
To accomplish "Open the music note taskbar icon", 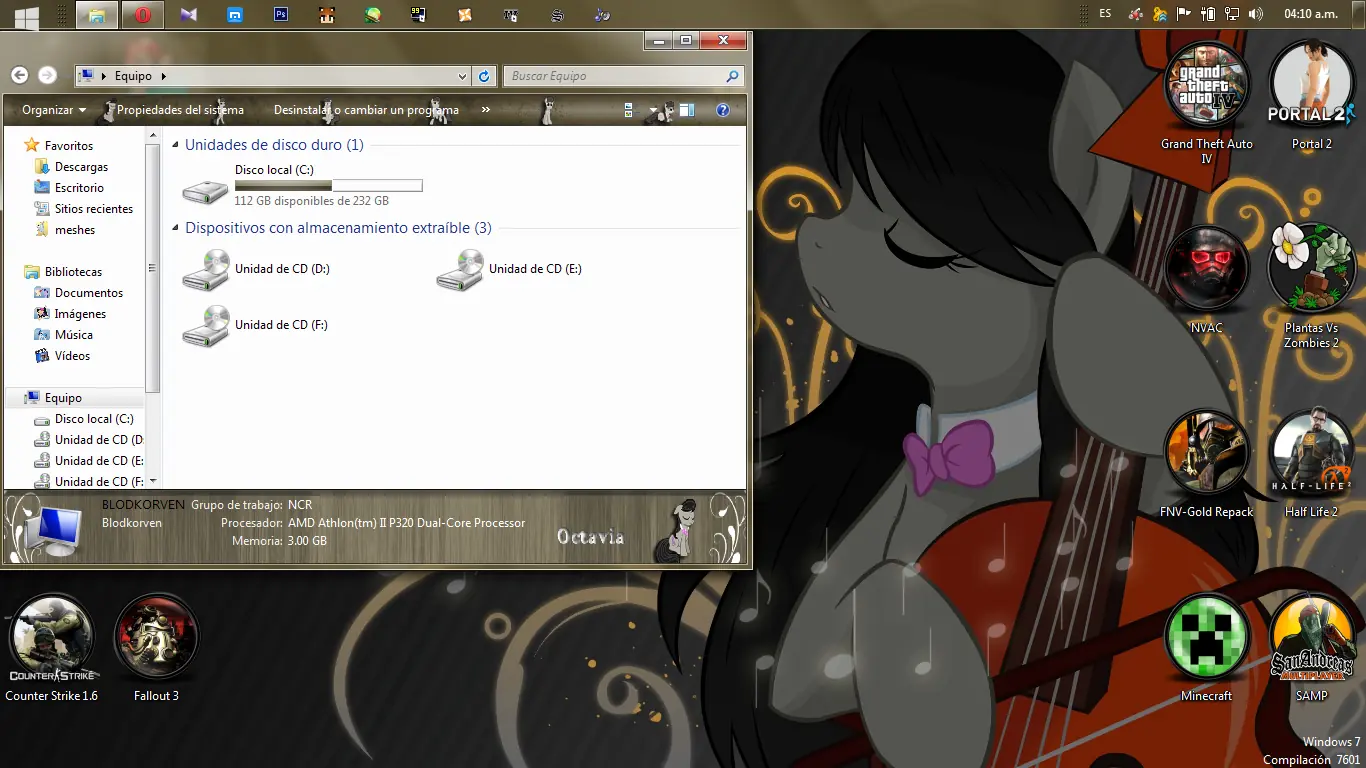I will click(x=602, y=15).
